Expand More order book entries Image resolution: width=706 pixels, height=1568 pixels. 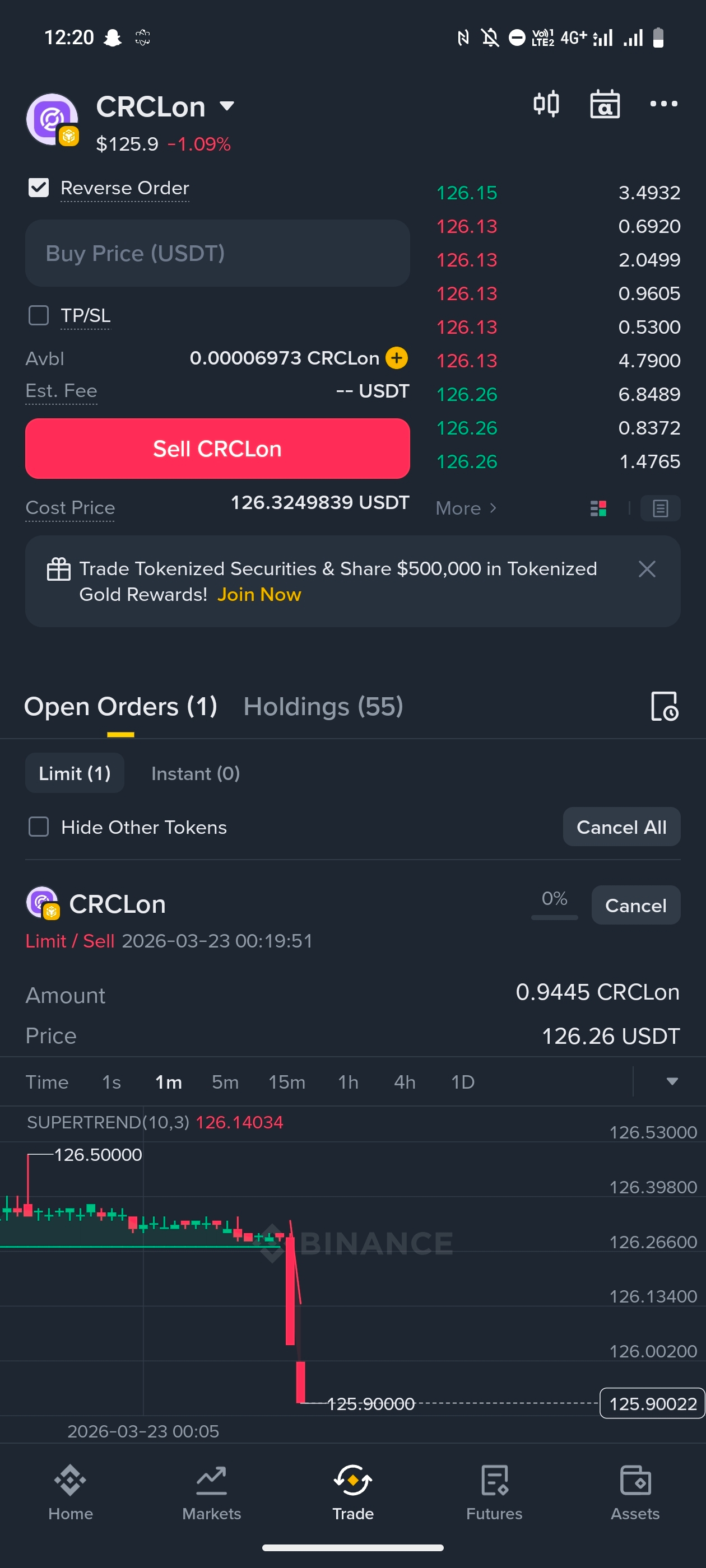[466, 508]
